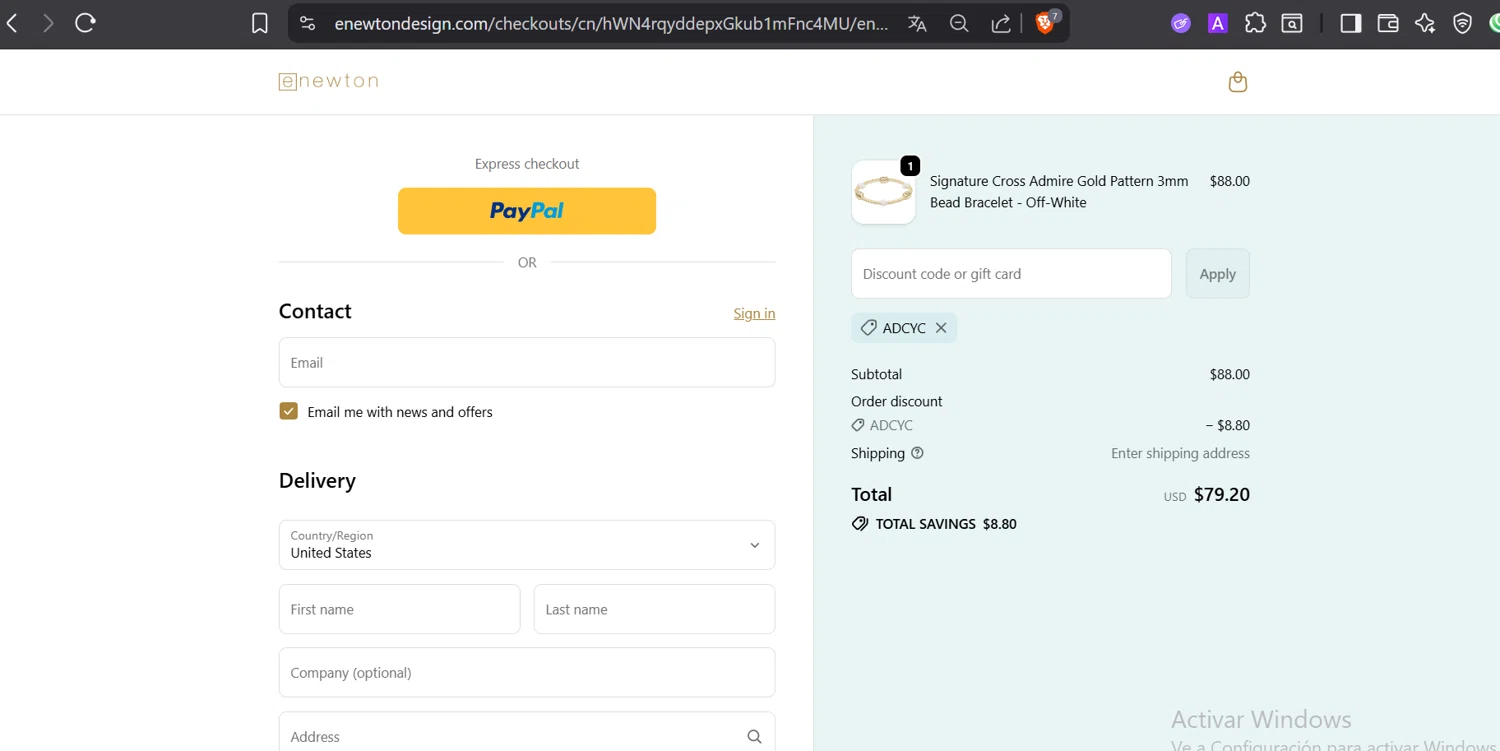The height and width of the screenshot is (751, 1500).
Task: Open the Sign in link
Action: coord(754,313)
